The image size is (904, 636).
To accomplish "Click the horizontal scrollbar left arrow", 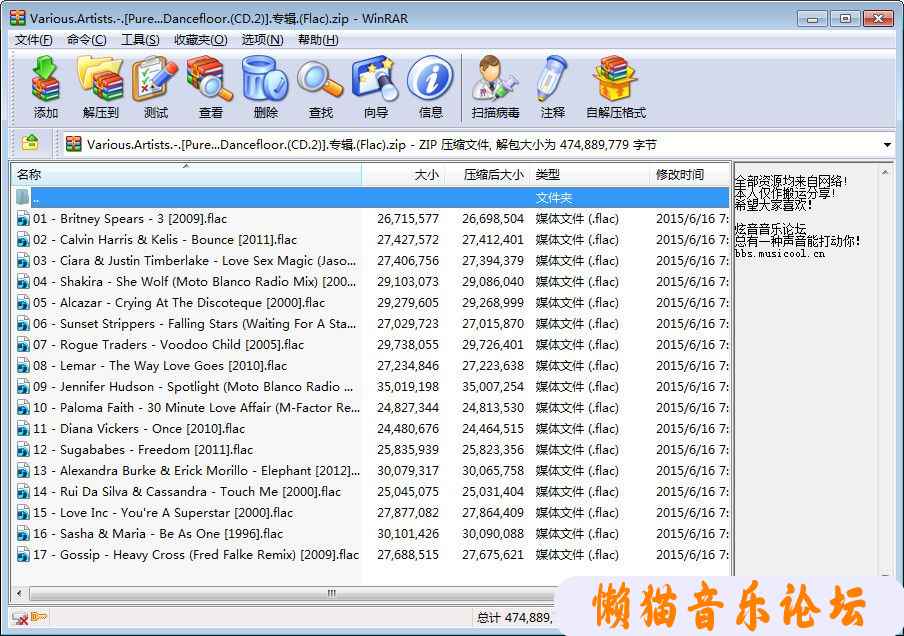I will pos(20,593).
